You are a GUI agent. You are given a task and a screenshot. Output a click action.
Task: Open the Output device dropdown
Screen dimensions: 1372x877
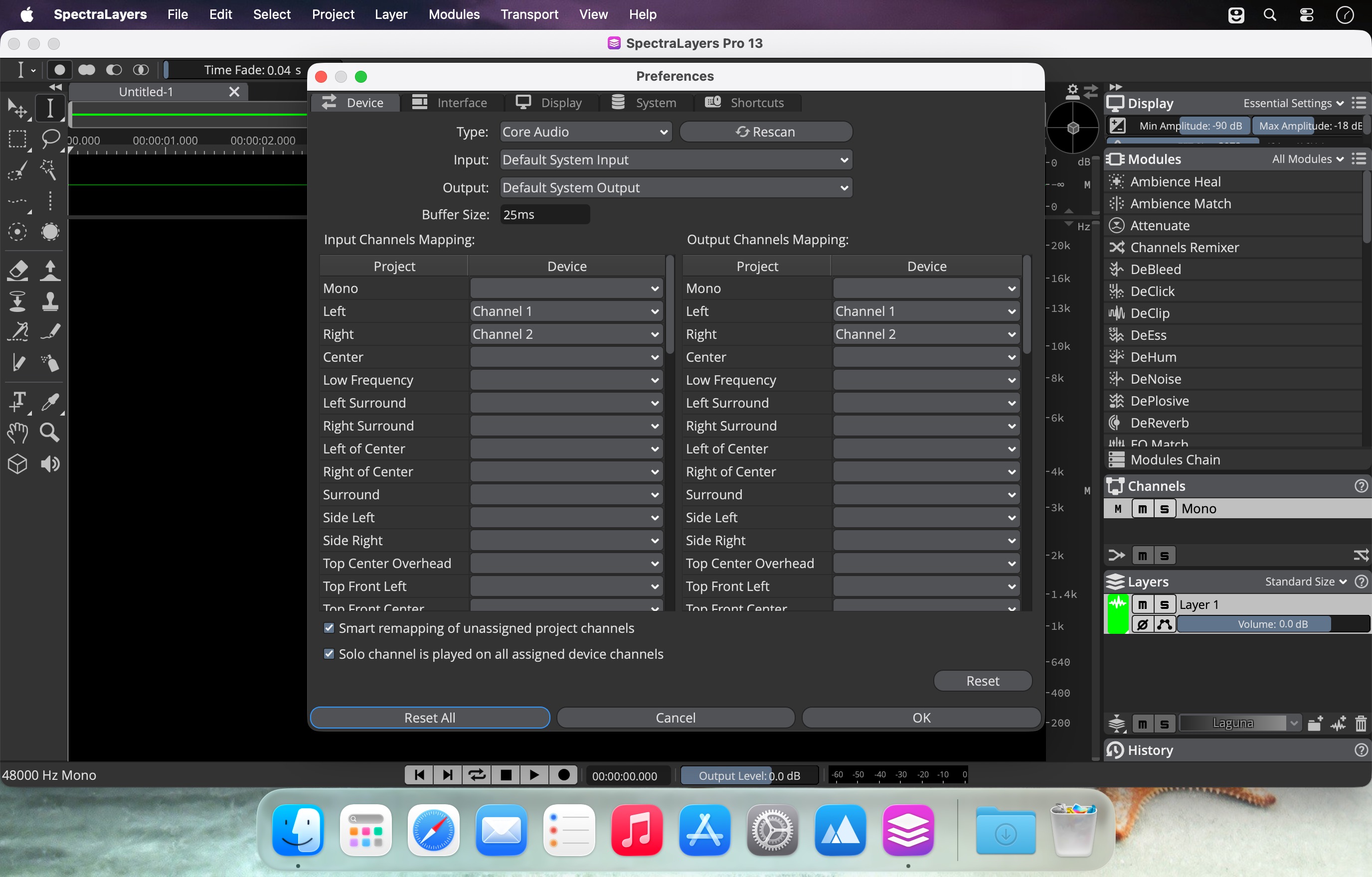pos(676,187)
